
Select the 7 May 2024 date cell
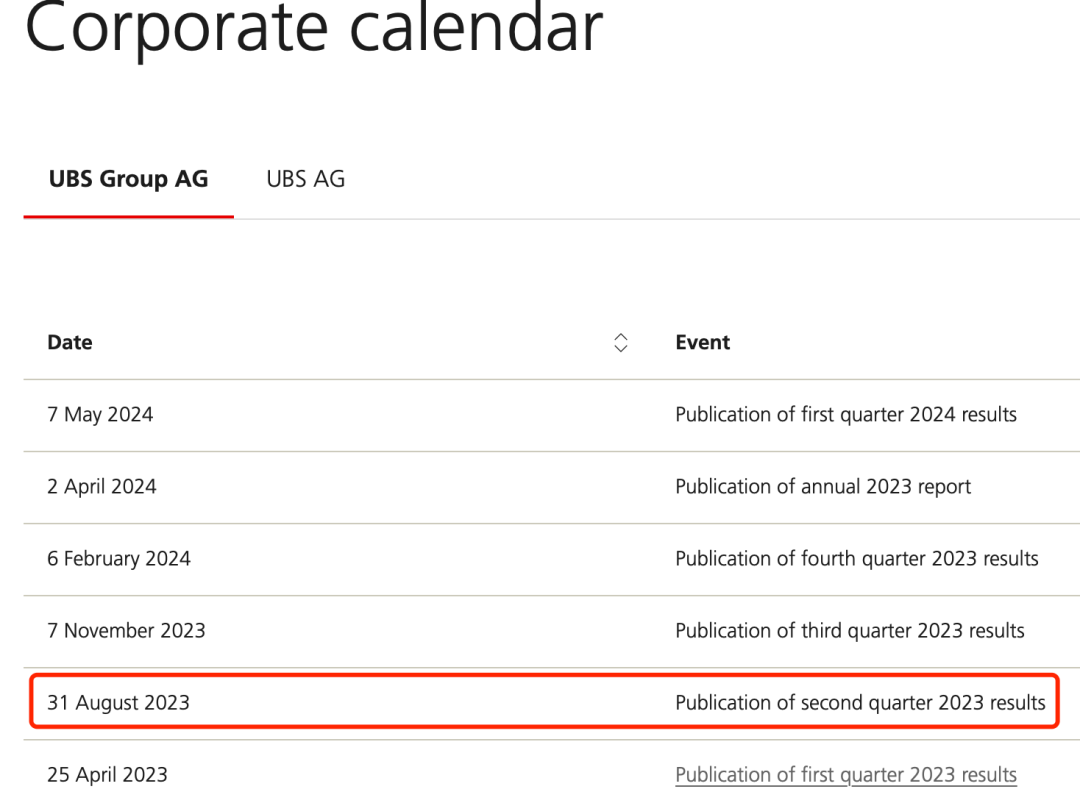pyautogui.click(x=100, y=415)
